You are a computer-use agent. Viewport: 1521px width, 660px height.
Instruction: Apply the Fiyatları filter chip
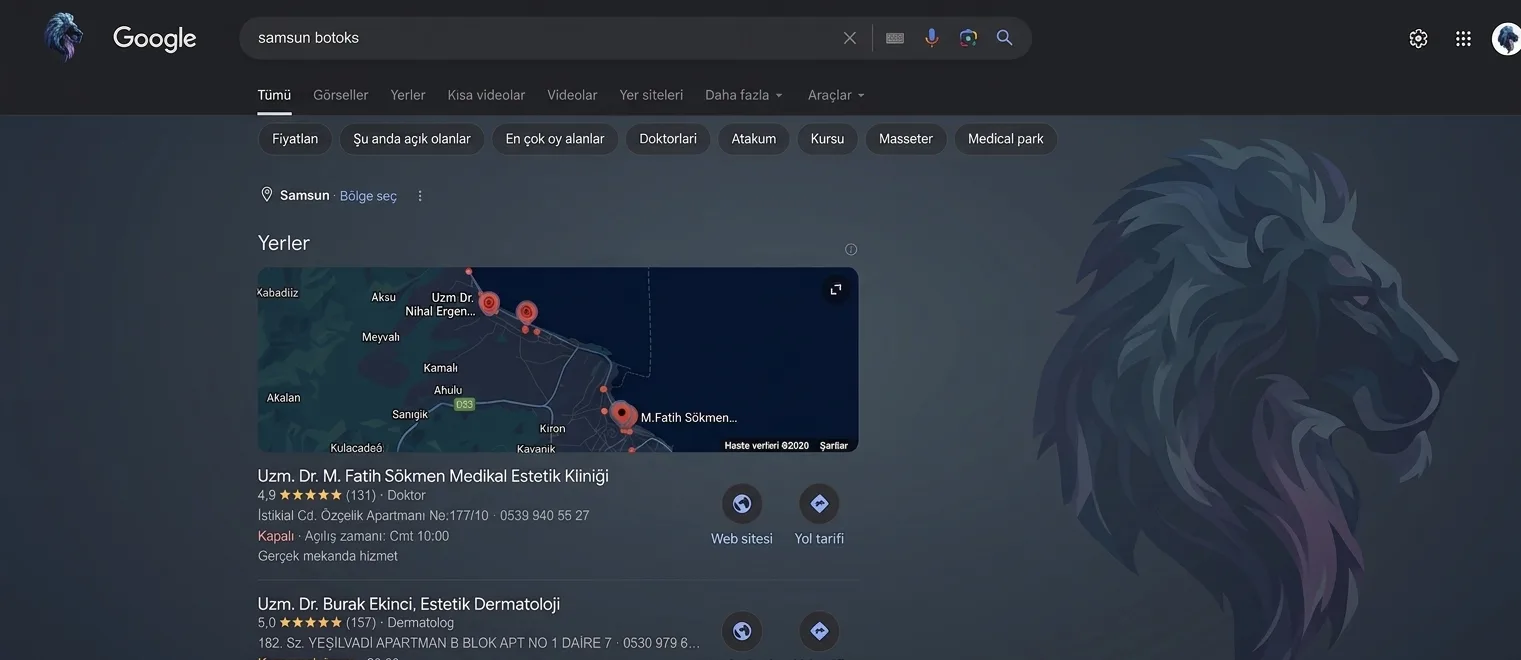(295, 139)
